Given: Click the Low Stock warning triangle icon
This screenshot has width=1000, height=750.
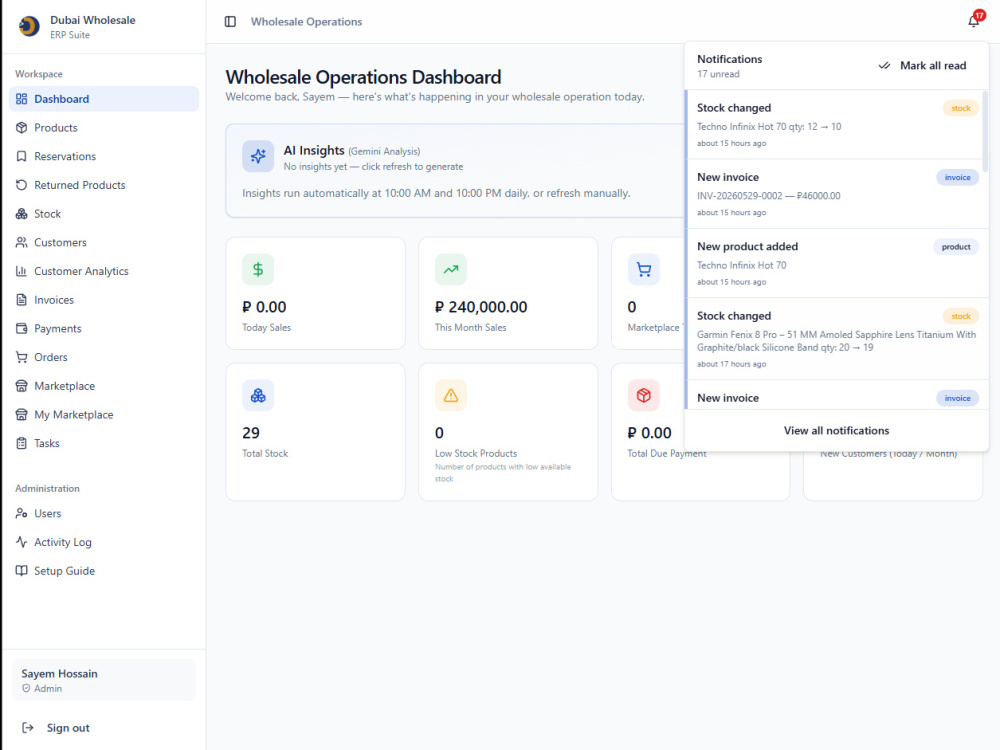Looking at the screenshot, I should tap(451, 395).
